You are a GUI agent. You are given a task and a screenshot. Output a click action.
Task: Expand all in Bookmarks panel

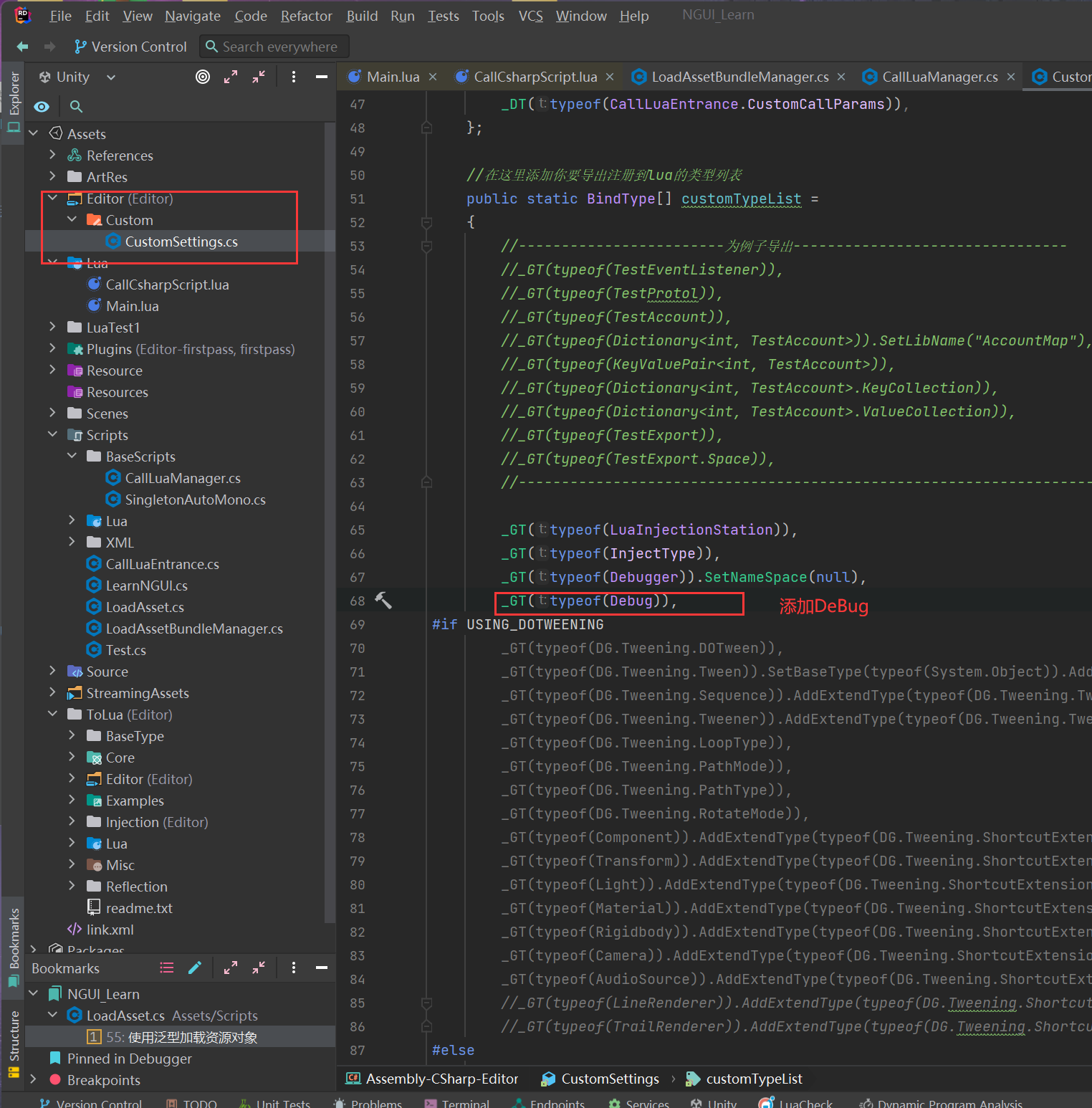[x=231, y=968]
